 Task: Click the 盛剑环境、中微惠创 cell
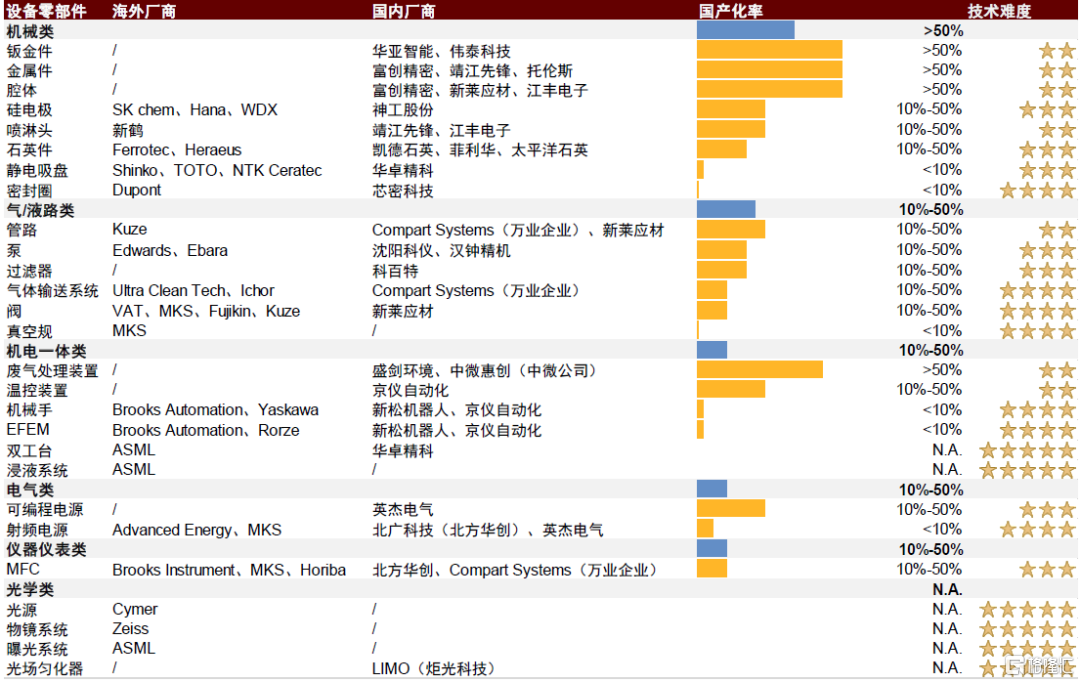[x=484, y=371]
